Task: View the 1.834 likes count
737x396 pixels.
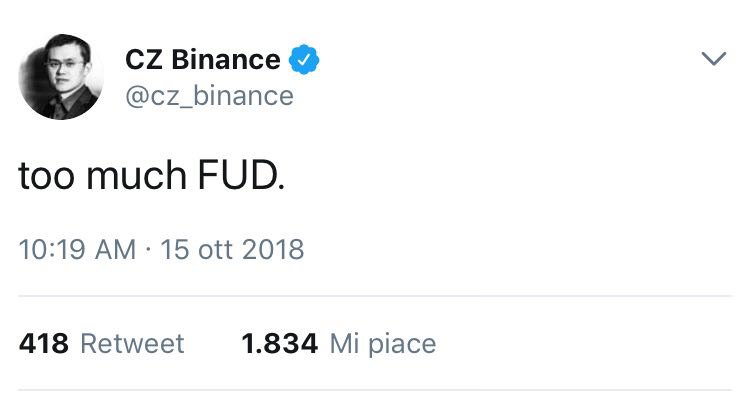Action: coord(280,343)
